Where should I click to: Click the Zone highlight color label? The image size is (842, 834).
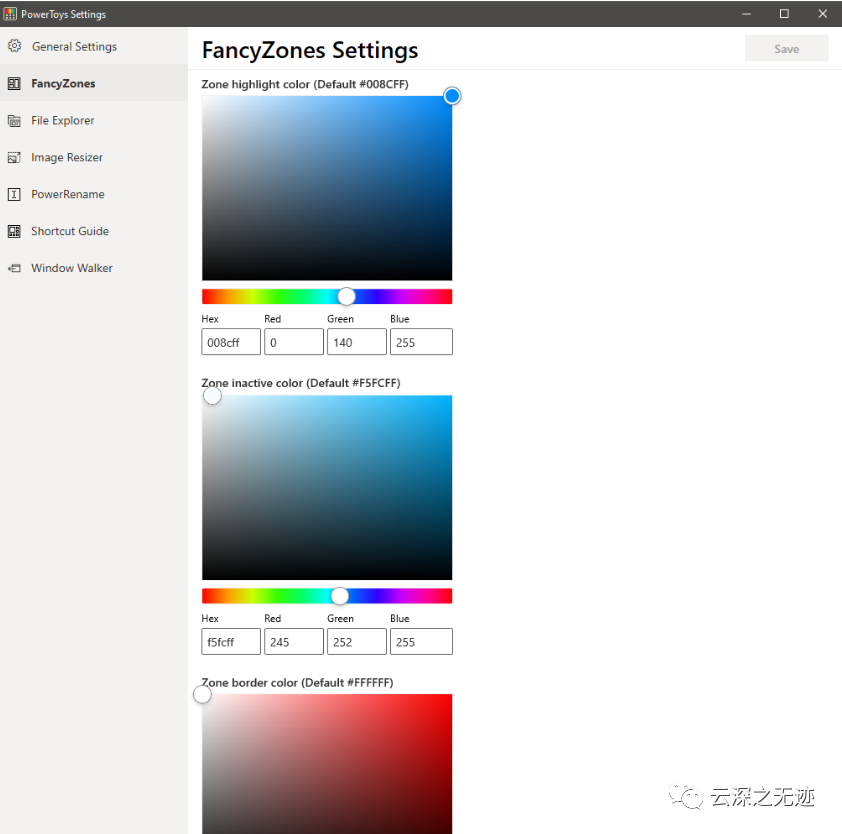[x=305, y=84]
